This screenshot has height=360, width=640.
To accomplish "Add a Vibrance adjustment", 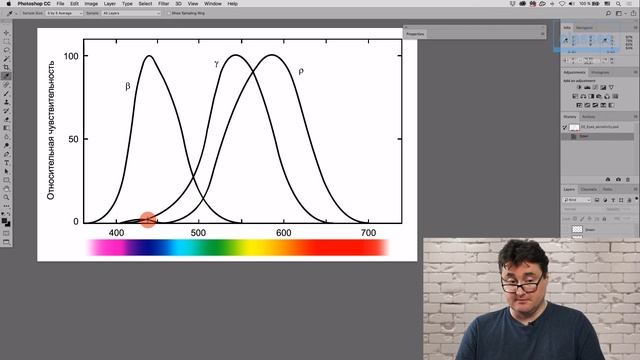I will coord(611,87).
